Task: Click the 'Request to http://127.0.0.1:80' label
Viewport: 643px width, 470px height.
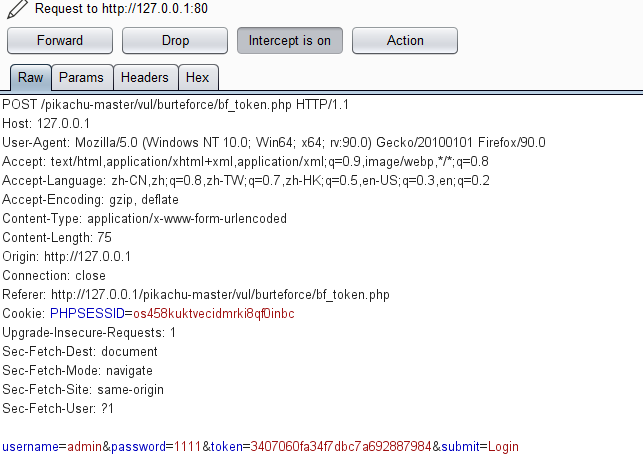Action: tap(121, 9)
